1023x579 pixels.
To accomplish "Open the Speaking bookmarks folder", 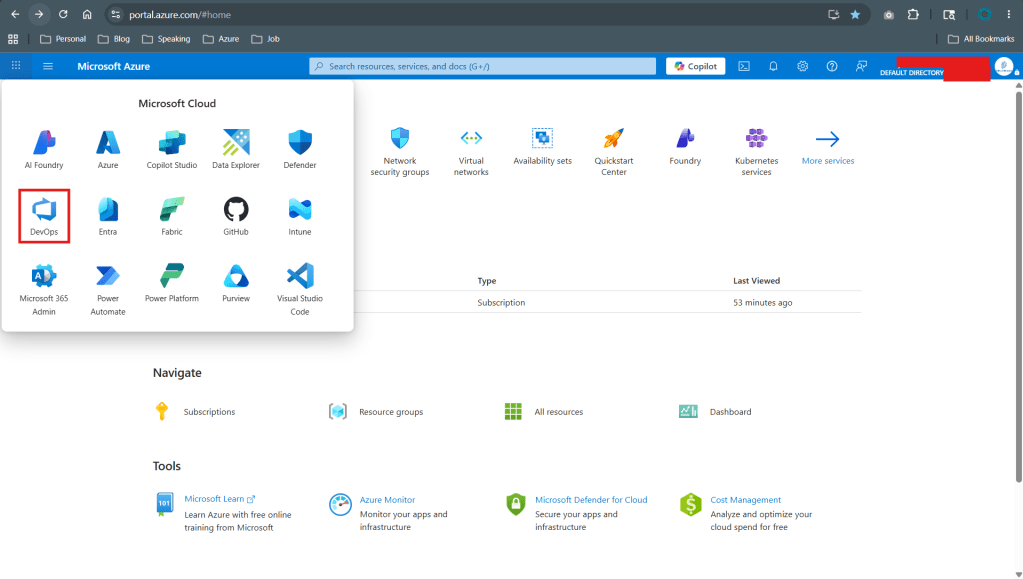I will pyautogui.click(x=166, y=39).
